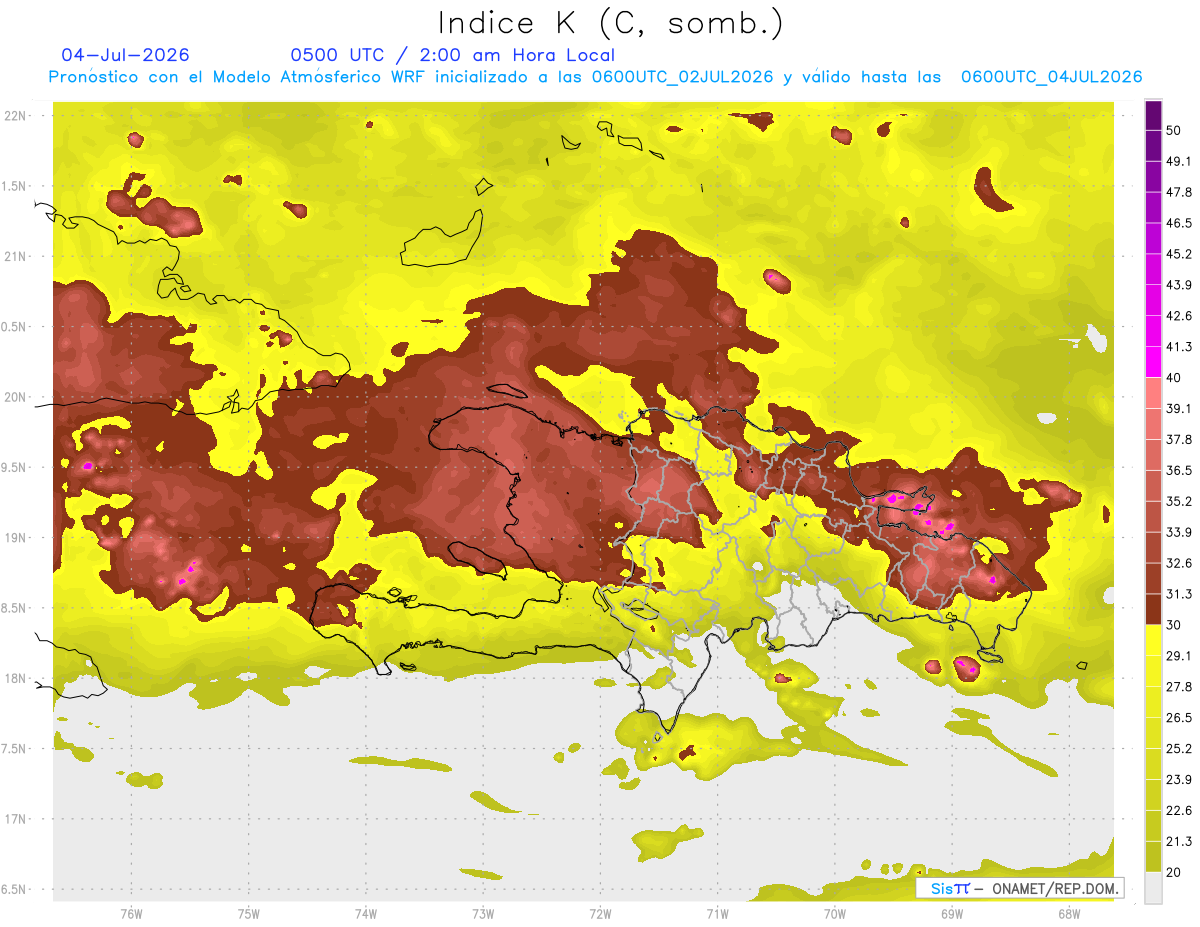Screen dimensions: 1200x927
Task: Click the 73W longitude label
Action: (x=483, y=913)
